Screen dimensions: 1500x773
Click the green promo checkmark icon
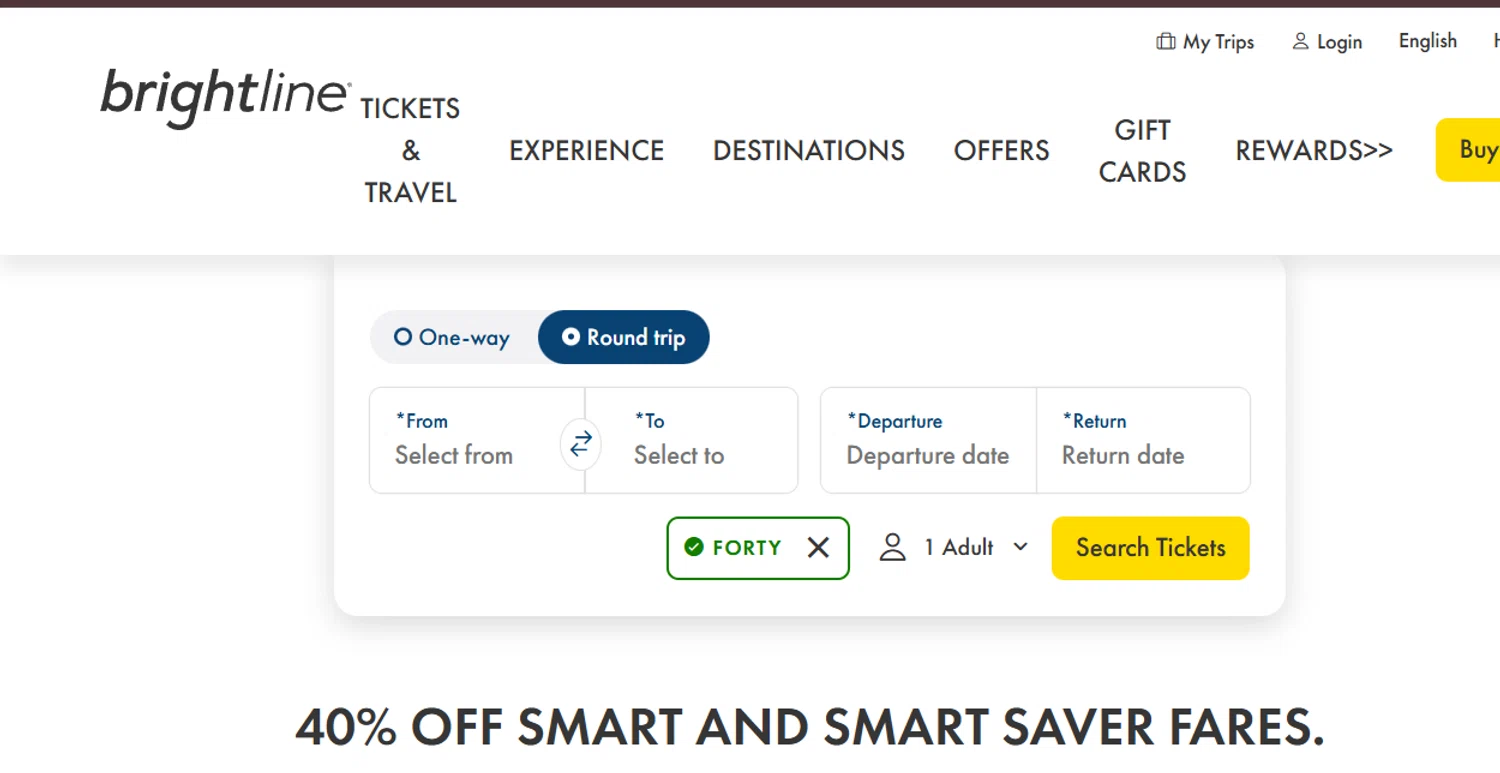(x=694, y=547)
